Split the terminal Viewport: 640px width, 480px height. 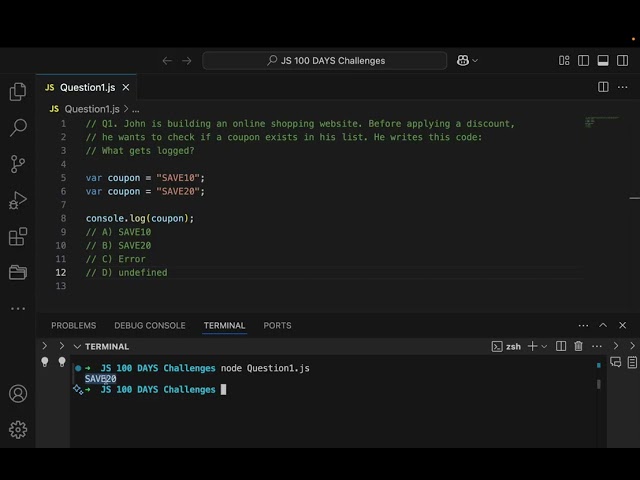coord(561,347)
